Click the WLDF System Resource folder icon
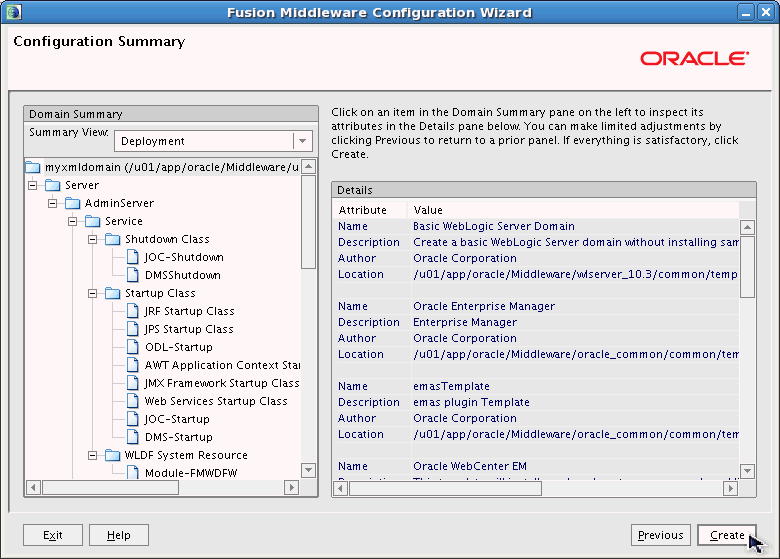The image size is (780, 559). coord(112,455)
